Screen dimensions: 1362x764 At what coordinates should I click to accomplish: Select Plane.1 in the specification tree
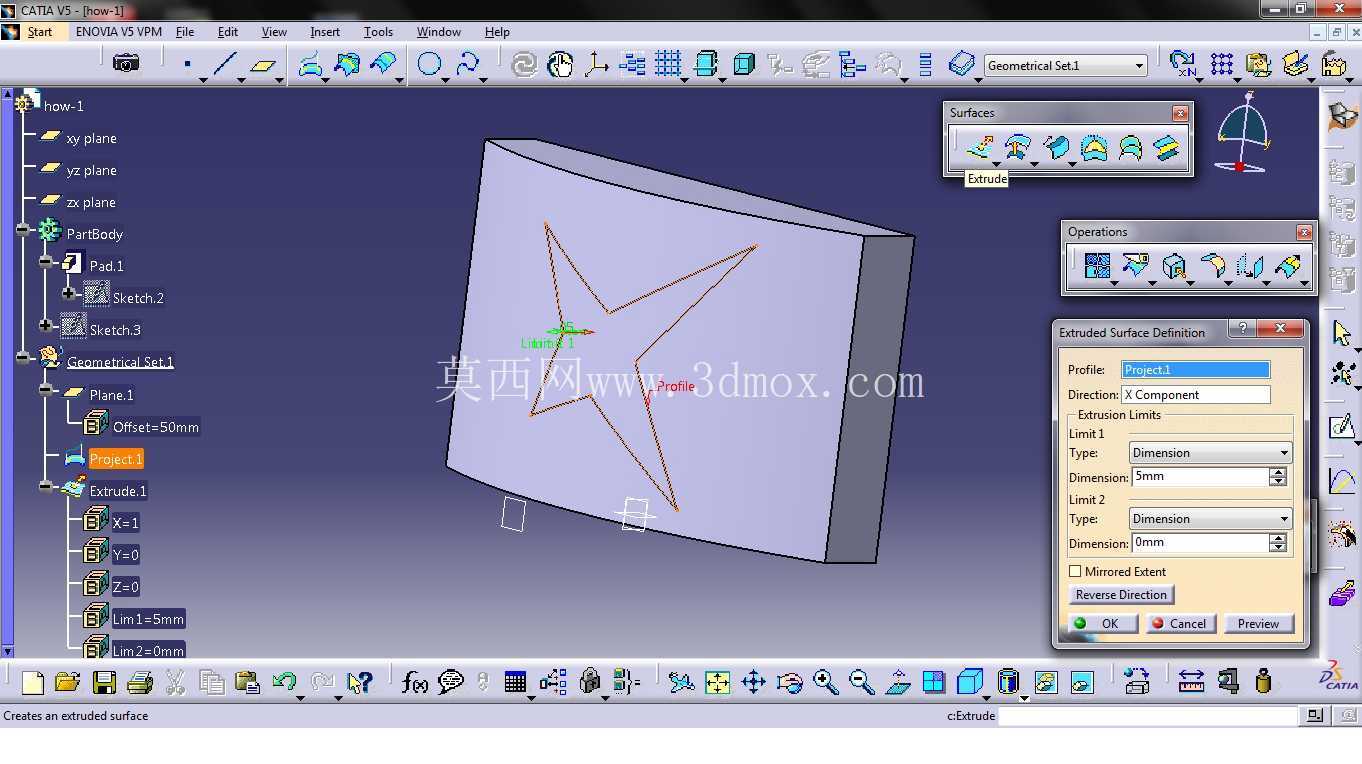111,395
